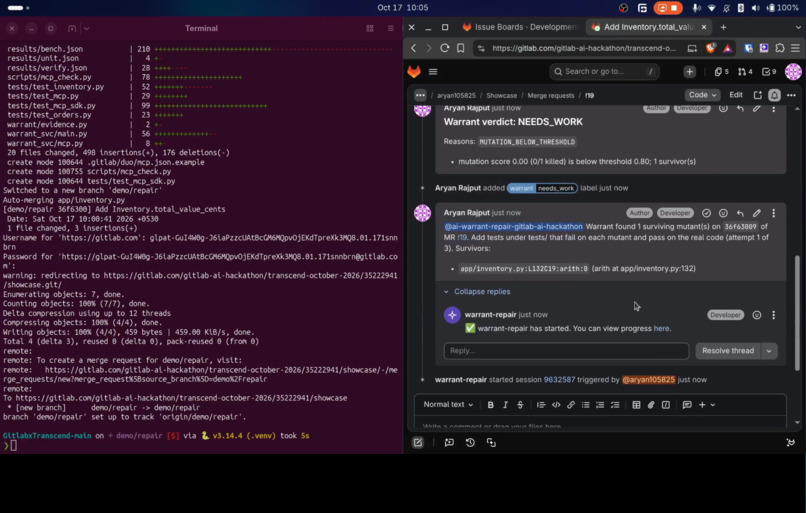Click the Reply input field
The image size is (806, 513).
(566, 351)
